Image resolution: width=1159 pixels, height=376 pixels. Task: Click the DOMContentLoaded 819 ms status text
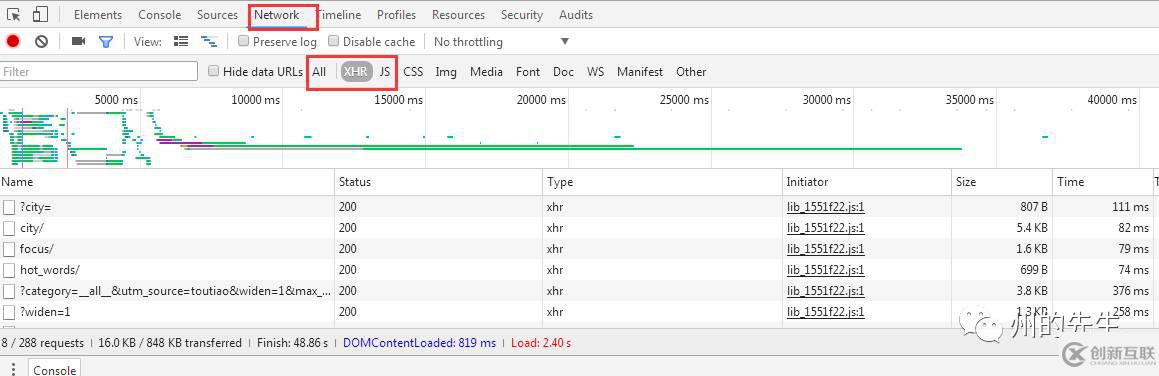point(420,343)
